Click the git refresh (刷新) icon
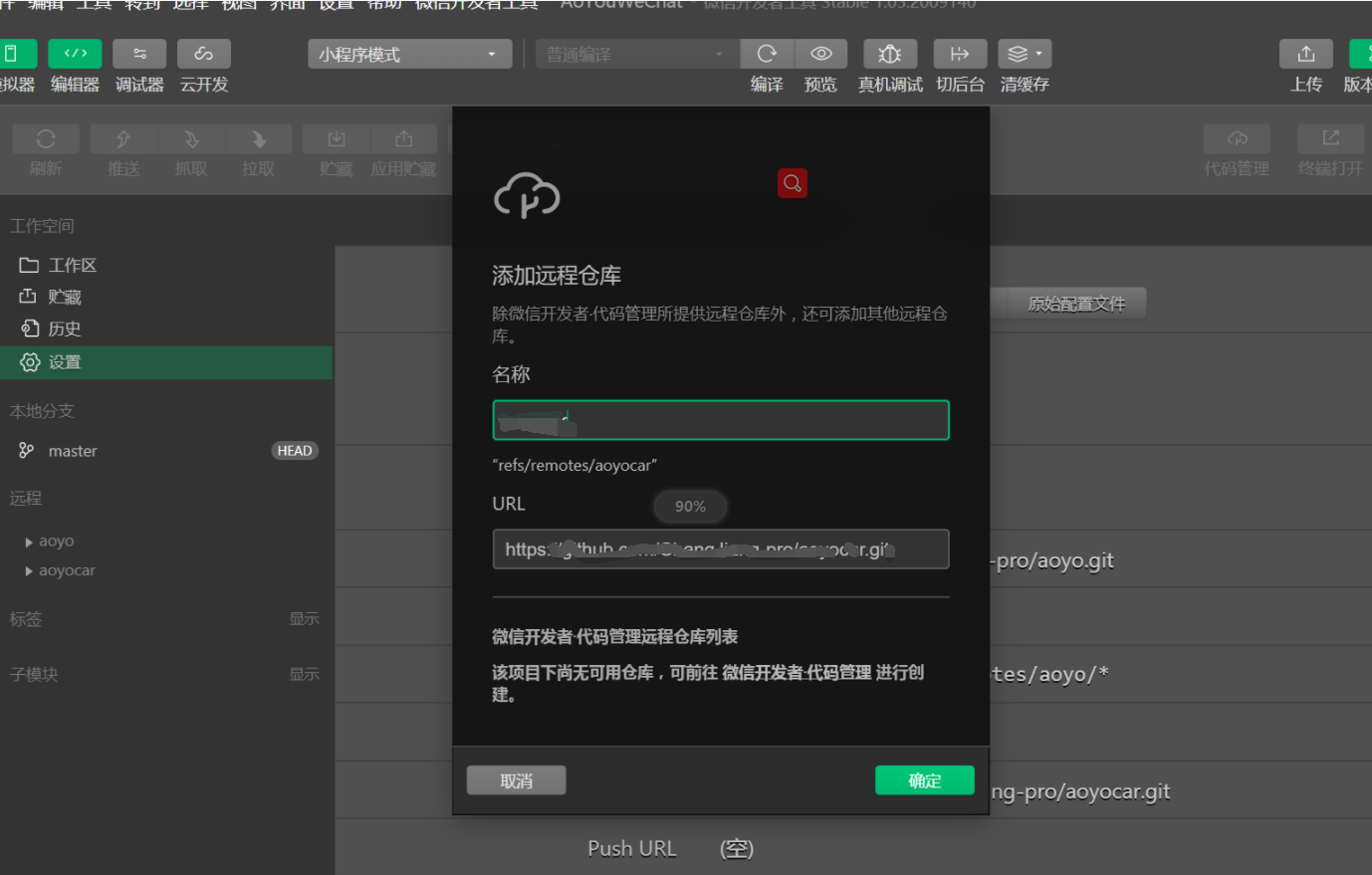1372x875 pixels. coord(46,139)
